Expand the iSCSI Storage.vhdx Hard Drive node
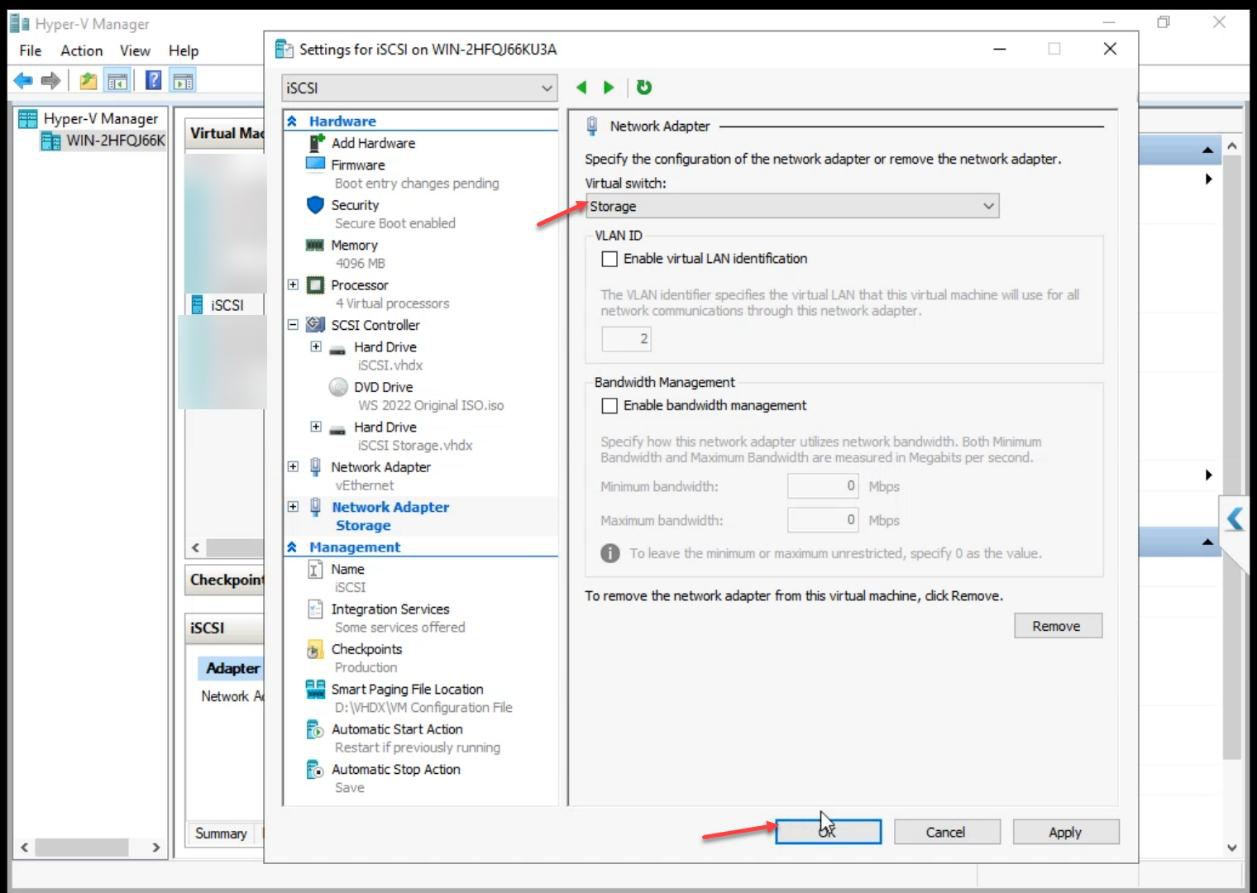Image resolution: width=1257 pixels, height=893 pixels. 316,427
